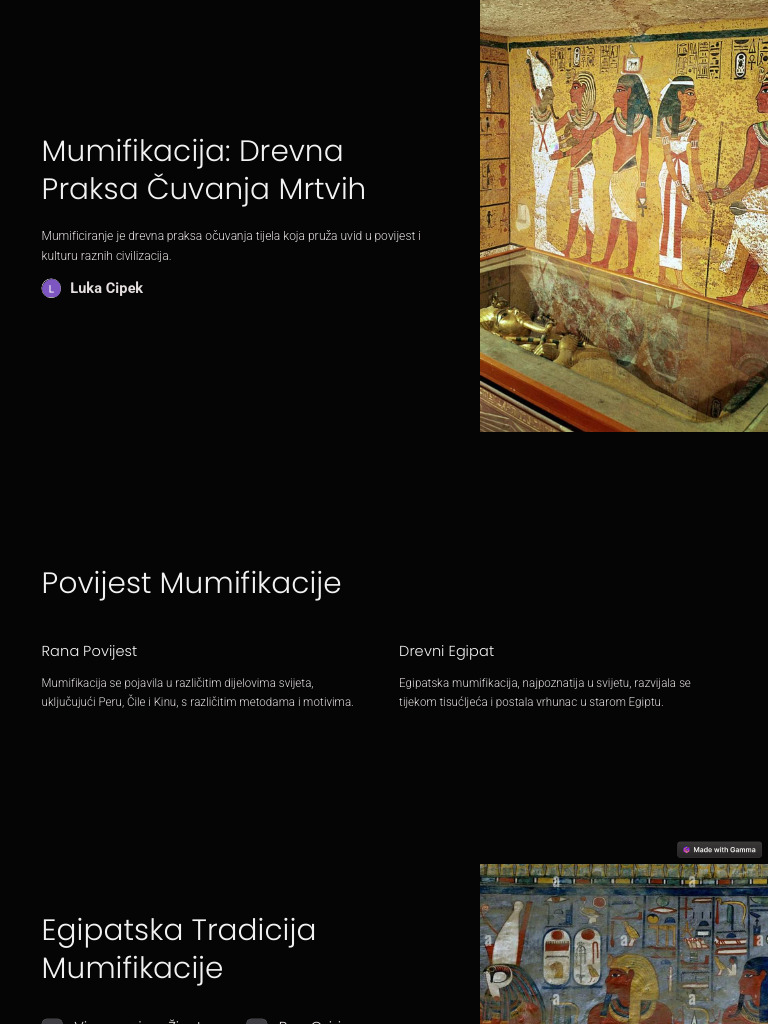768x1024 pixels.
Task: Open the Egyptian tomb painting image
Action: coord(624,216)
